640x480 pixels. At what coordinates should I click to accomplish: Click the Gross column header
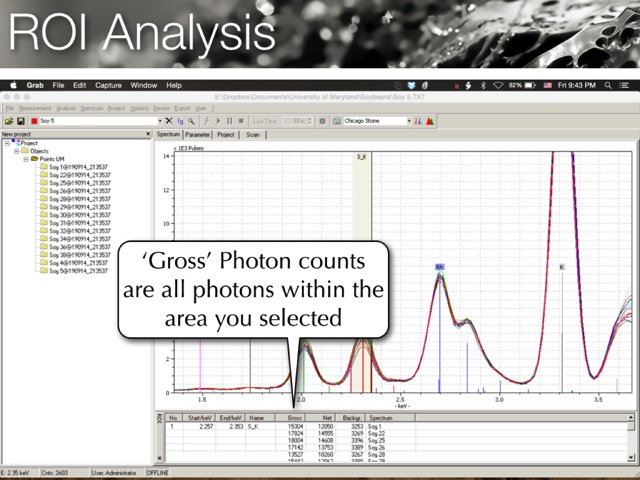295,418
